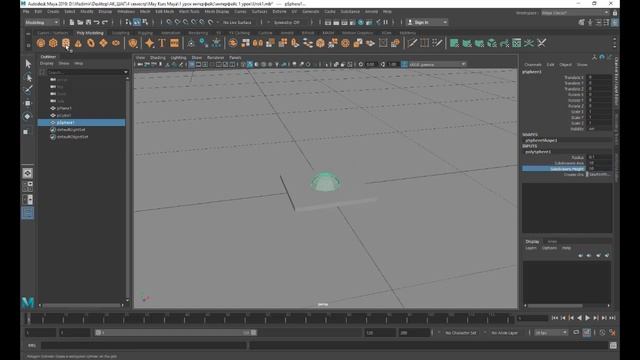This screenshot has height=360, width=640.
Task: Open the Symmetry Off dropdown
Action: pos(287,22)
